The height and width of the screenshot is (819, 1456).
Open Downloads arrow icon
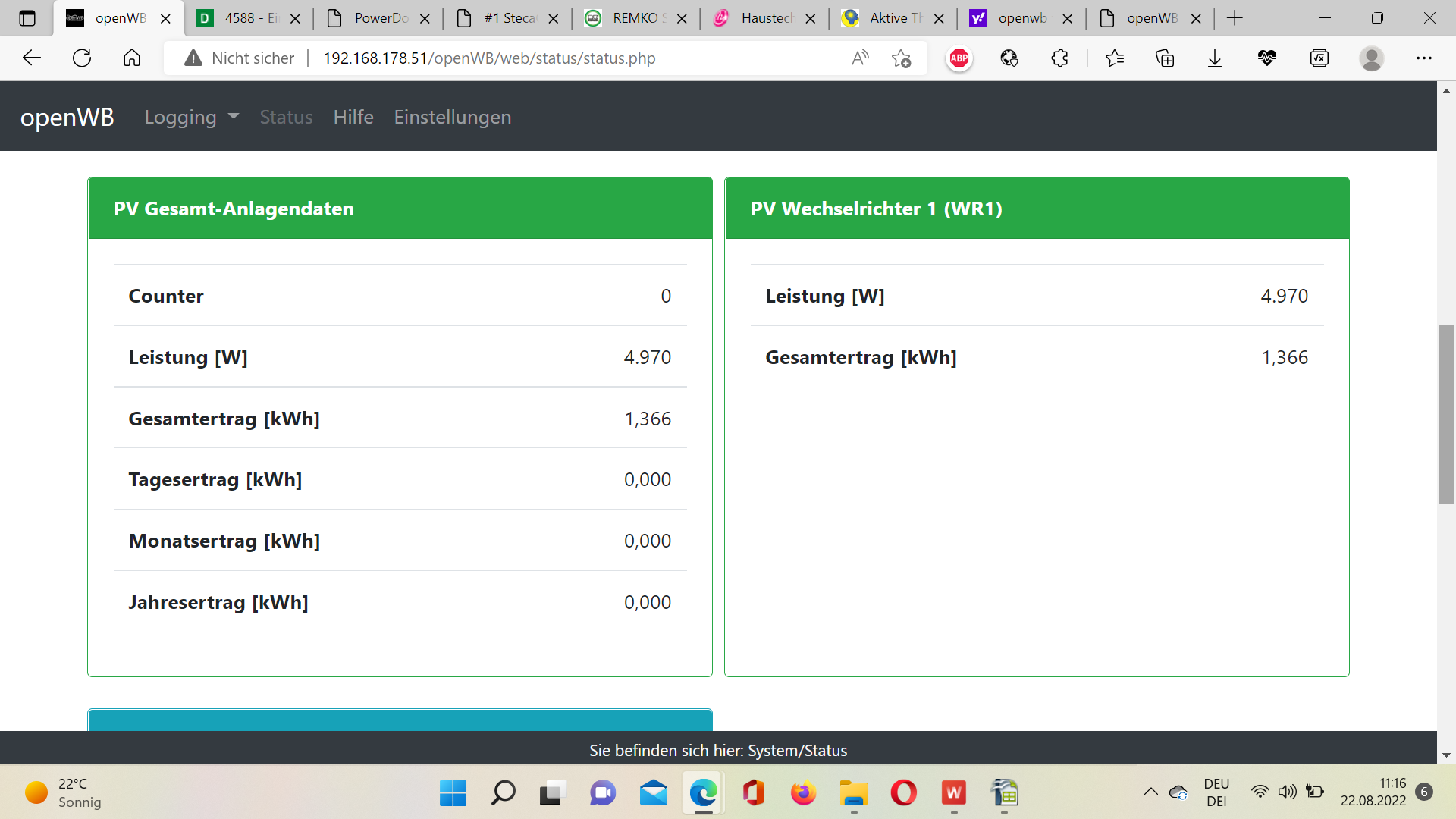pyautogui.click(x=1215, y=58)
